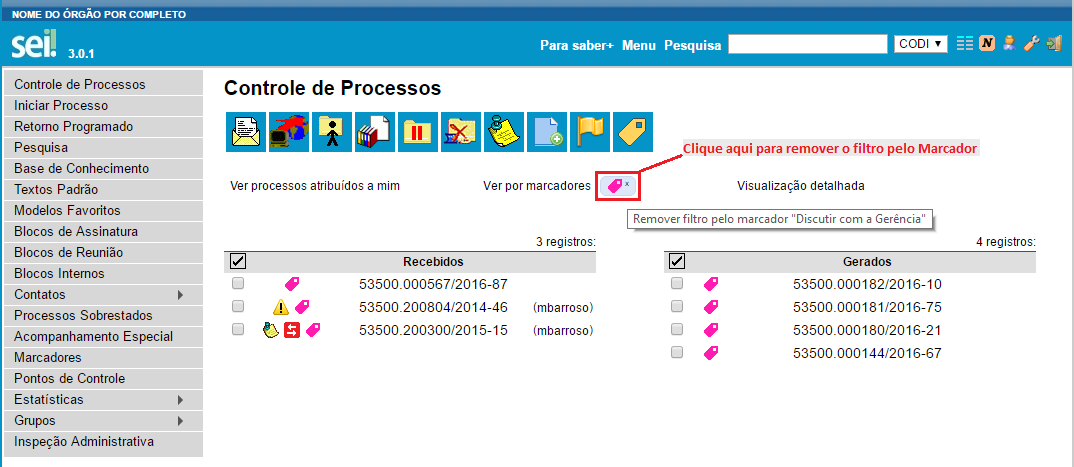Click the Enviar Processo envelope icon
The width and height of the screenshot is (1074, 467).
coord(246,131)
